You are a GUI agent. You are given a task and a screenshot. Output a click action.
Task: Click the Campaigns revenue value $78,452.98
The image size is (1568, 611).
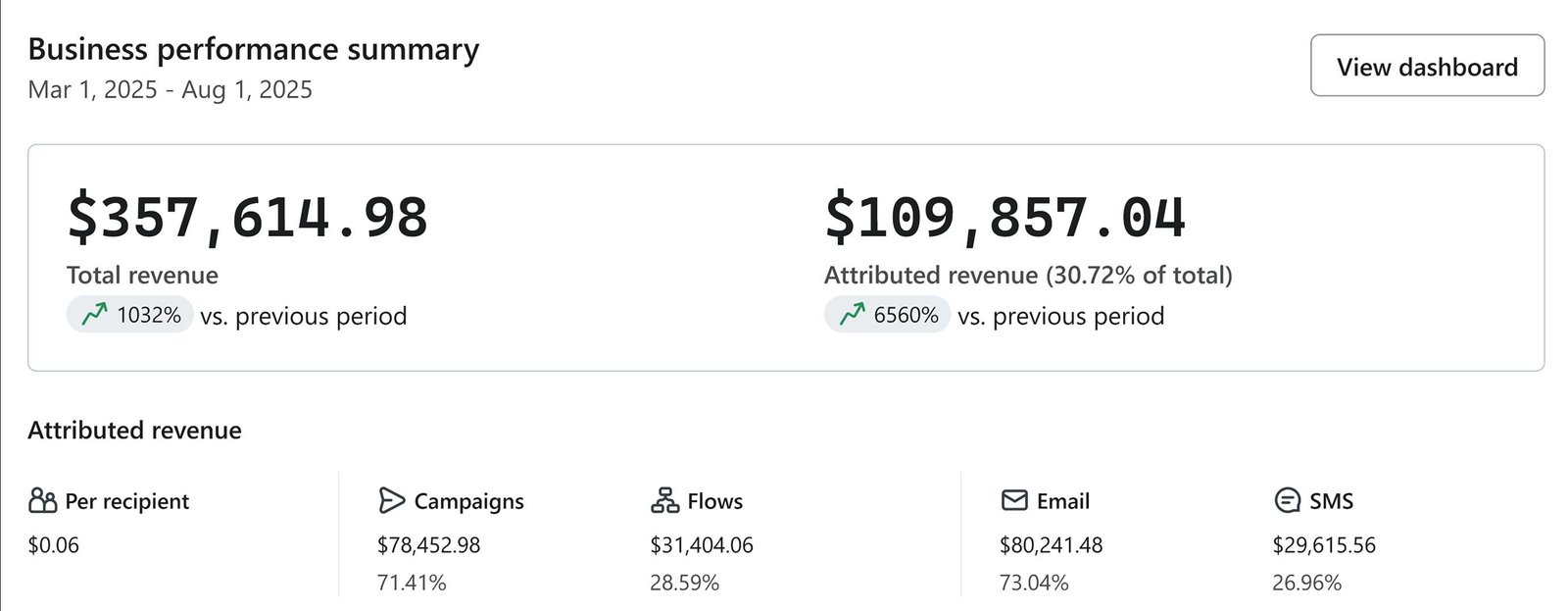pyautogui.click(x=428, y=545)
